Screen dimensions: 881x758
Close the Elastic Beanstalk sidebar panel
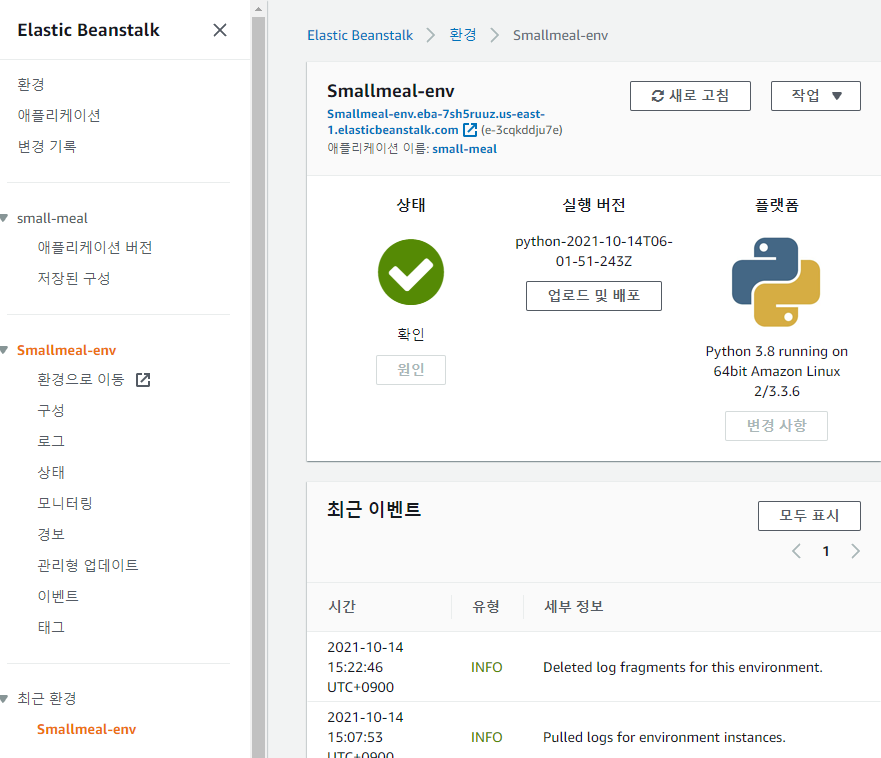[x=220, y=30]
